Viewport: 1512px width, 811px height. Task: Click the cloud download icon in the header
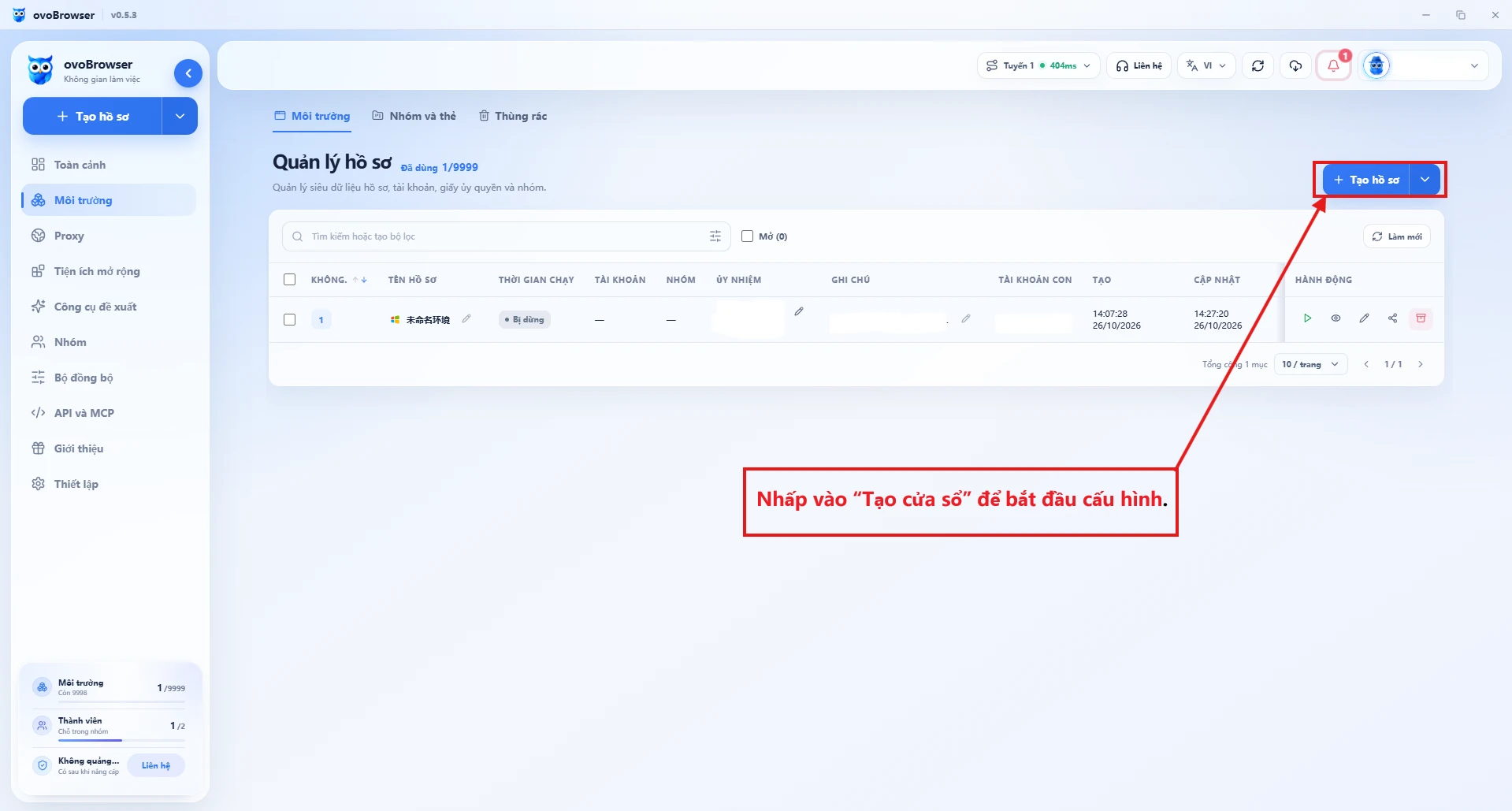tap(1295, 65)
